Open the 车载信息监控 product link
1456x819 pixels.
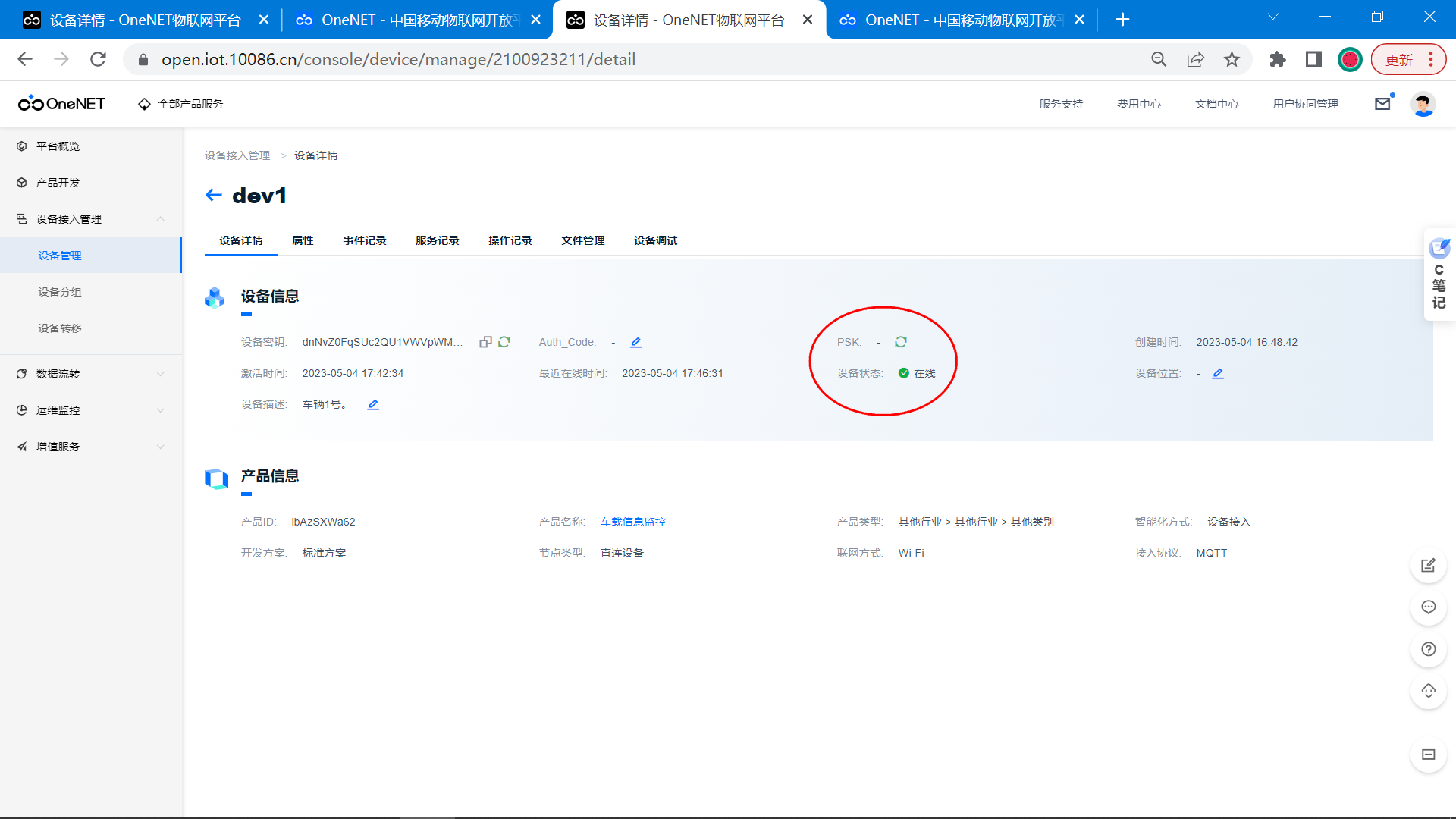point(632,522)
